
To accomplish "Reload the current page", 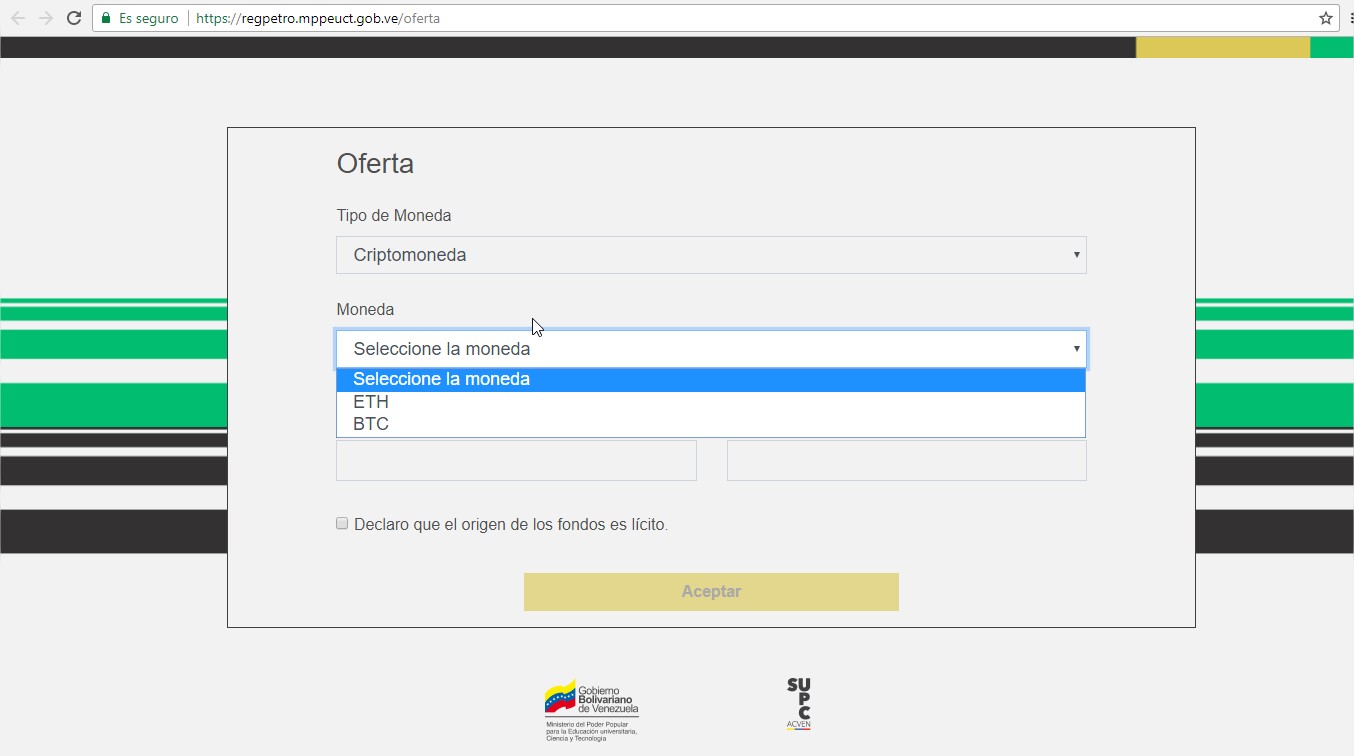I will tap(74, 18).
